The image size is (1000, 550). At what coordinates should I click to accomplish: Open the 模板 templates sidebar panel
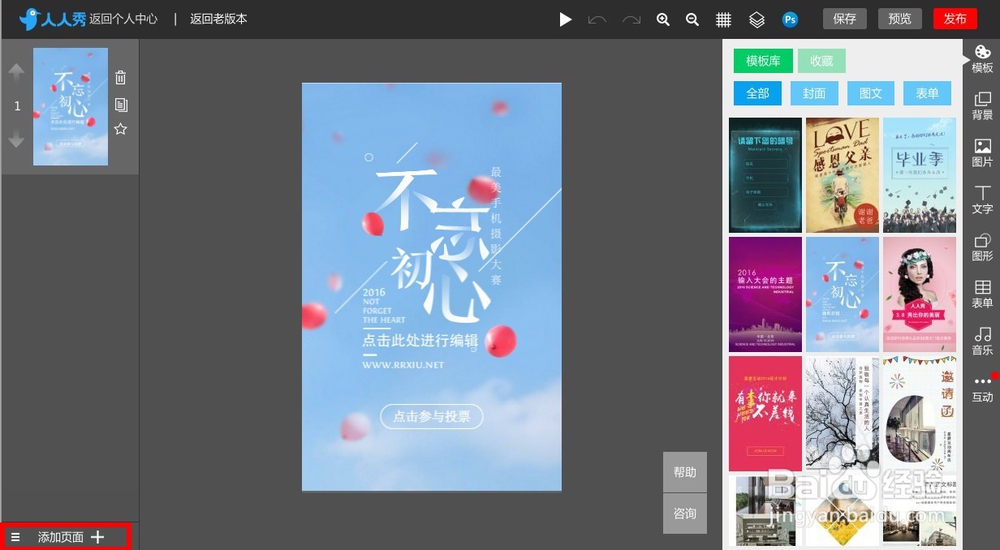point(982,59)
